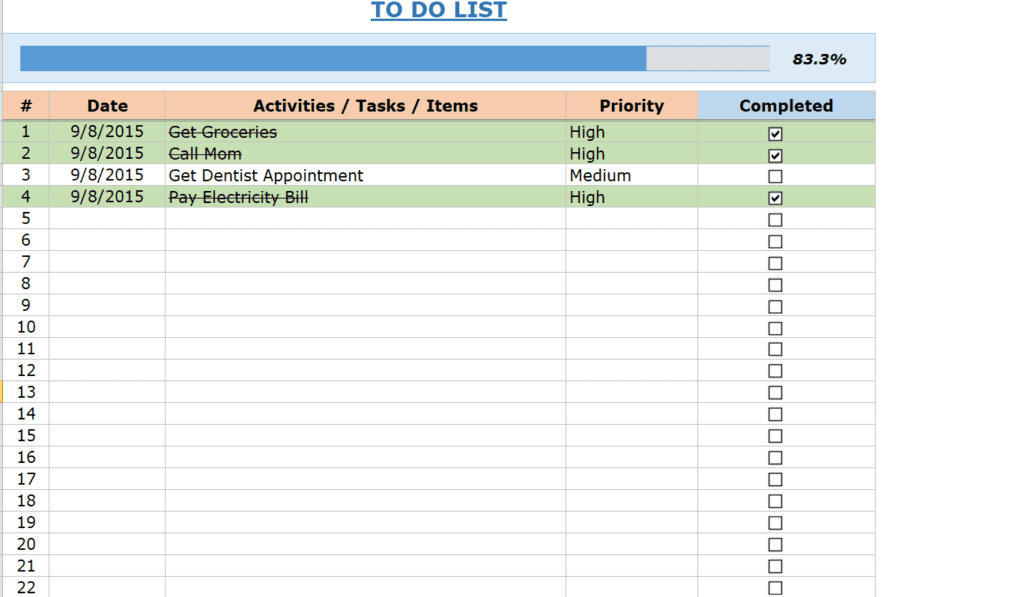Image resolution: width=1024 pixels, height=597 pixels.
Task: Tick the Completed checkbox in row 11
Action: (x=775, y=349)
